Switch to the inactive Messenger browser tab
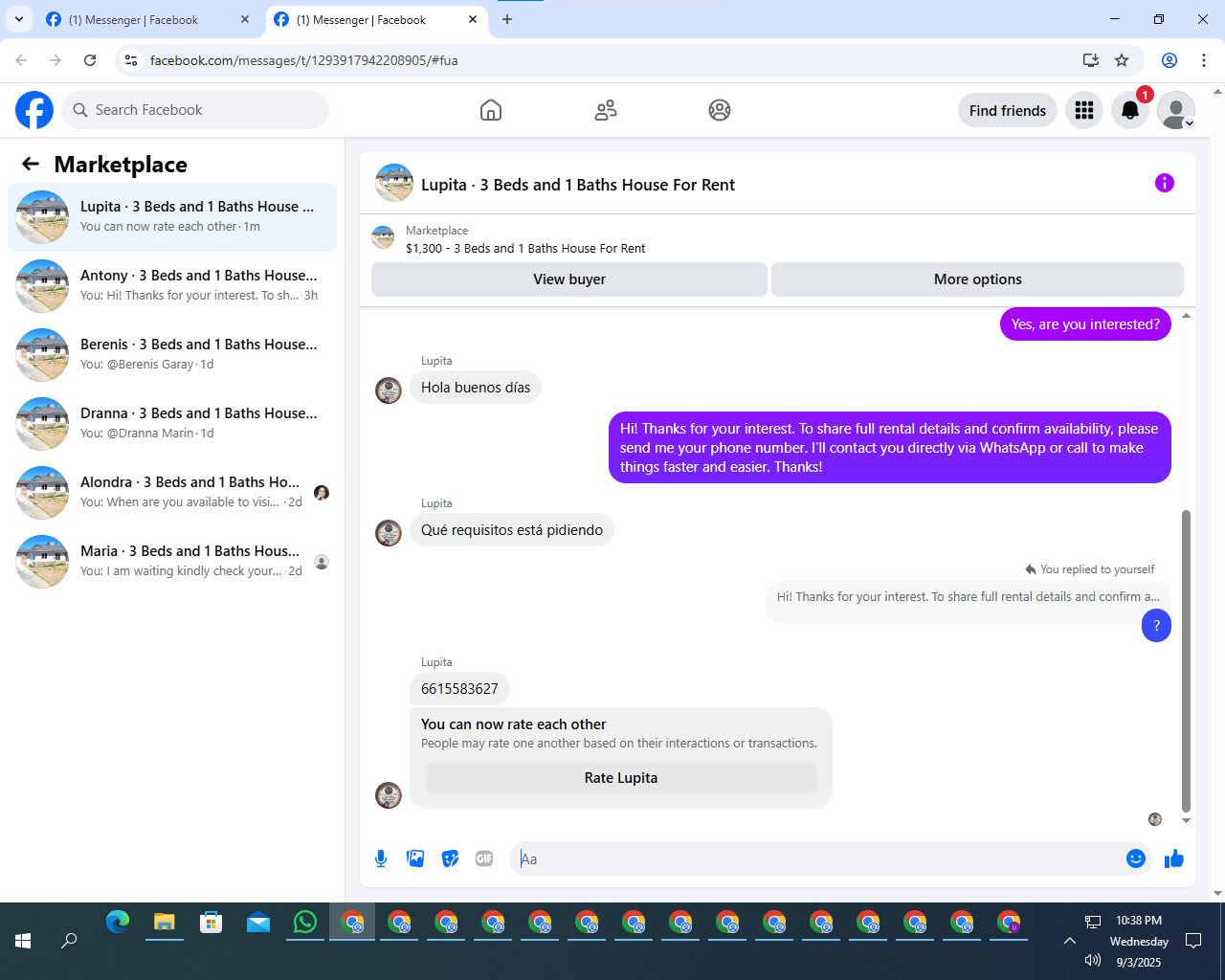 (x=148, y=19)
